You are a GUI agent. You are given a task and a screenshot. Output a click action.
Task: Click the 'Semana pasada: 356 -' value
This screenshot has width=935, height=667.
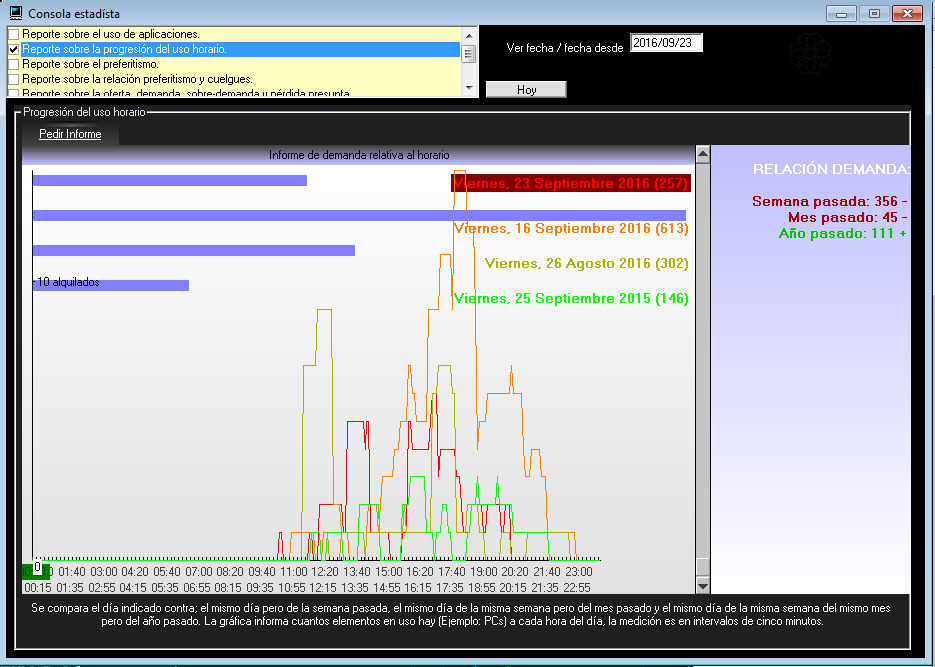(x=829, y=201)
